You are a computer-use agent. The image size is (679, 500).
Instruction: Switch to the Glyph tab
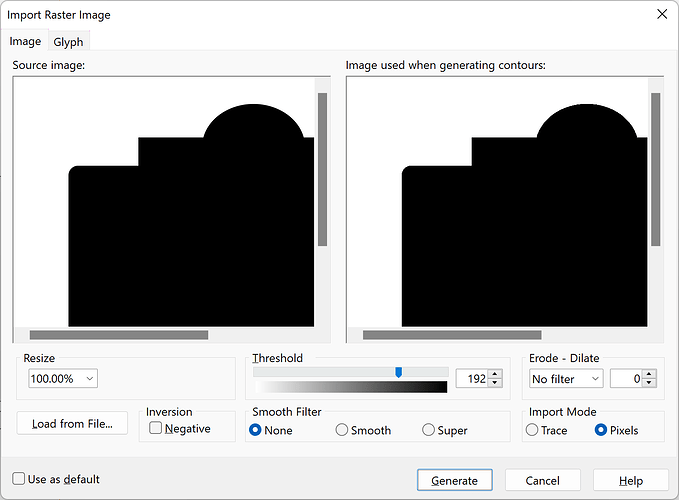pyautogui.click(x=68, y=41)
